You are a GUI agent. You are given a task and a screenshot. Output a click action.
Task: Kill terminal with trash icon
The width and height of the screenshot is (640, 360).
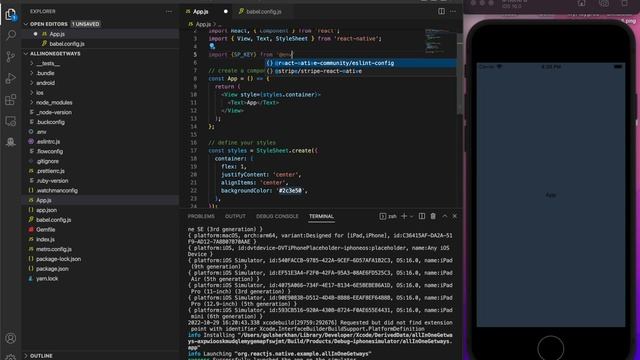[433, 216]
